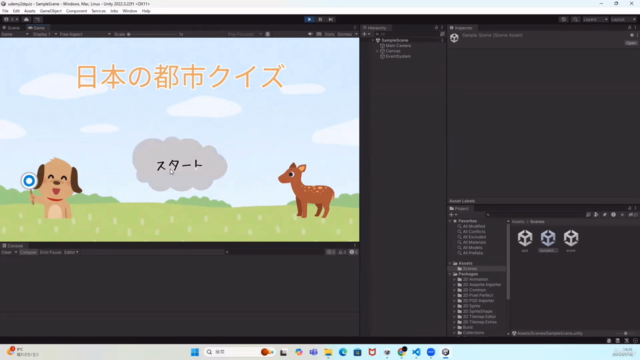Click the Pause button in Unity toolbar
This screenshot has height=360, width=640.
[320, 19]
